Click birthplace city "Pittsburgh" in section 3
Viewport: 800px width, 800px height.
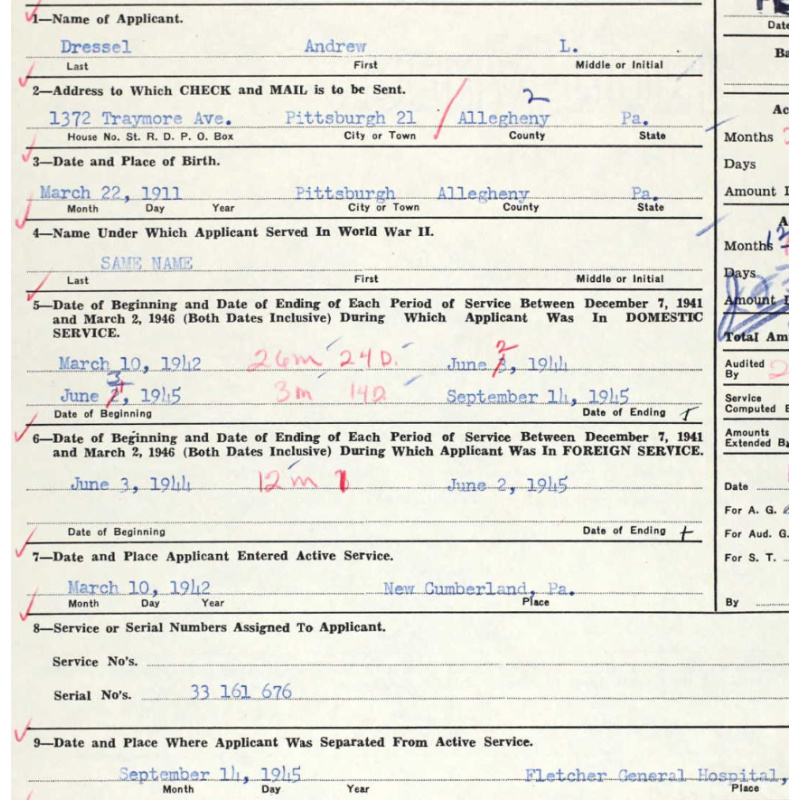click(345, 193)
